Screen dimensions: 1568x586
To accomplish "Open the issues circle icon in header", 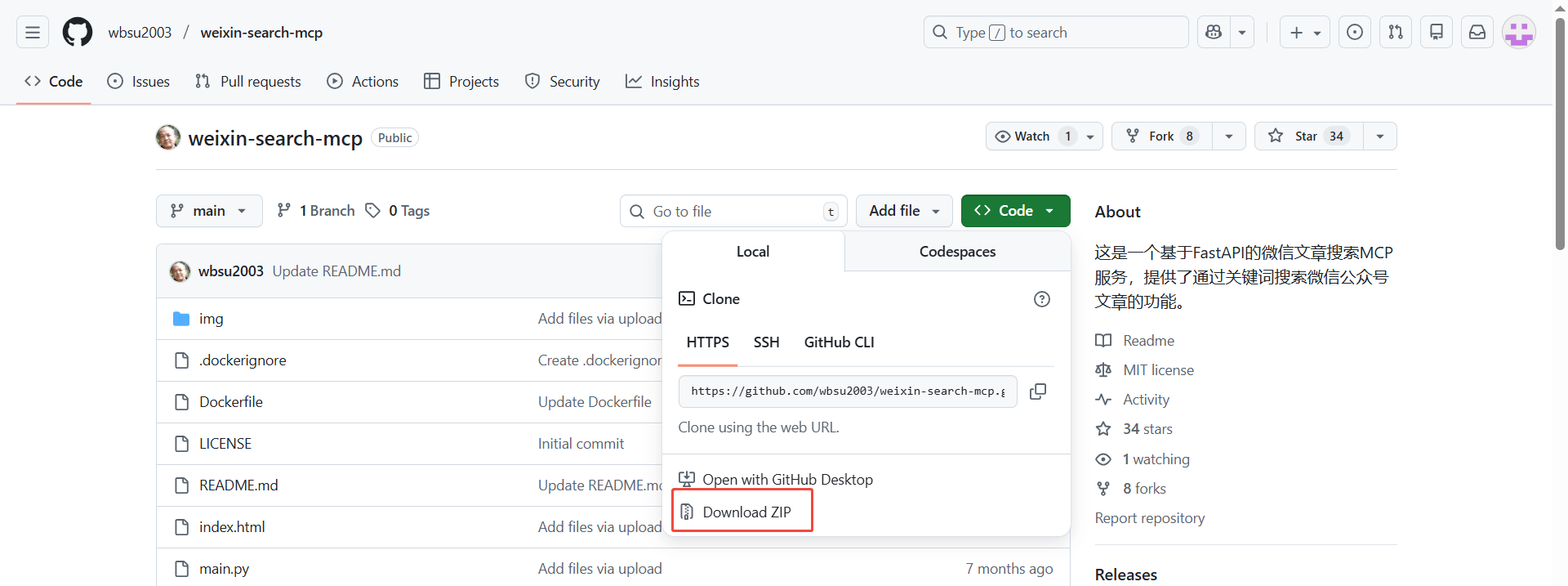I will point(1355,33).
